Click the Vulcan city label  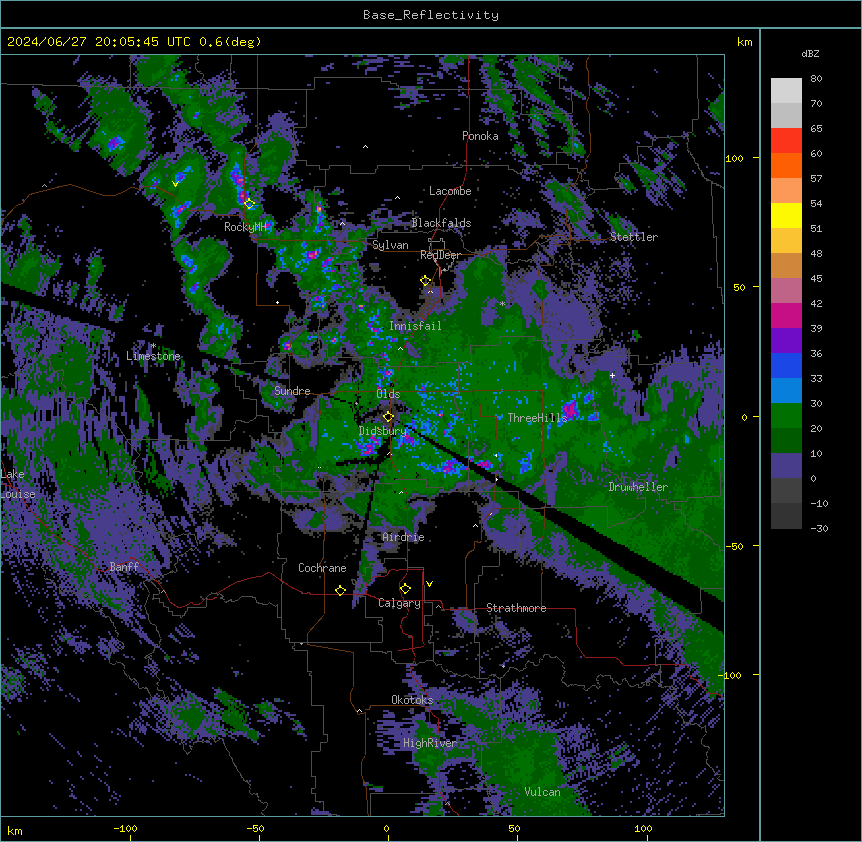point(543,792)
